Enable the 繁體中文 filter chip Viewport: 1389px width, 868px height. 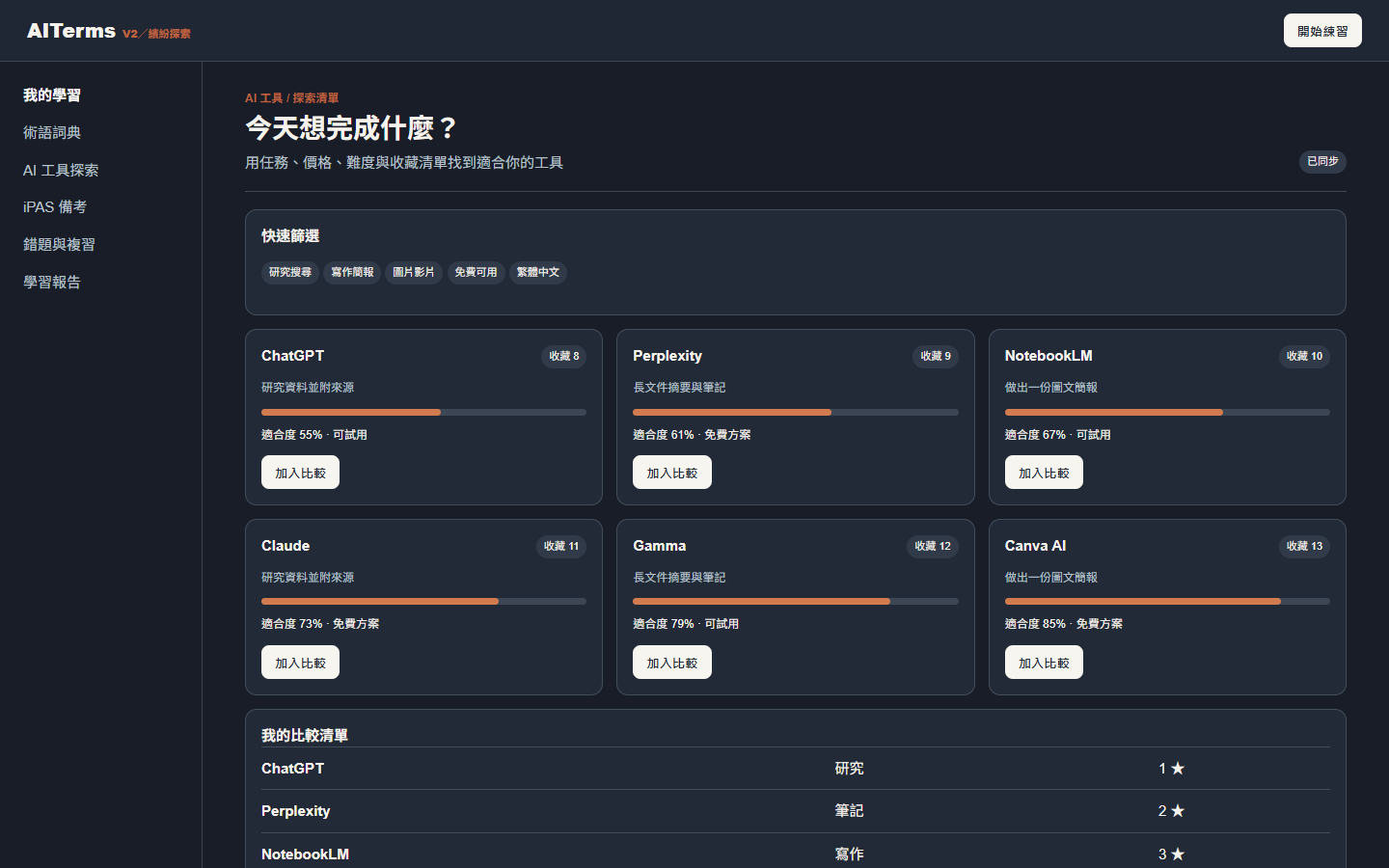(538, 273)
